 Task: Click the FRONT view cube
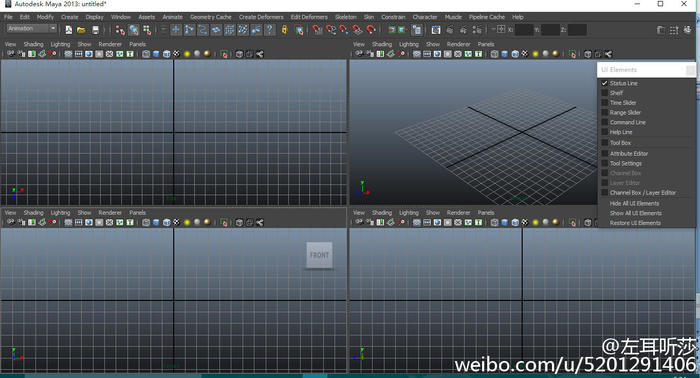click(319, 255)
